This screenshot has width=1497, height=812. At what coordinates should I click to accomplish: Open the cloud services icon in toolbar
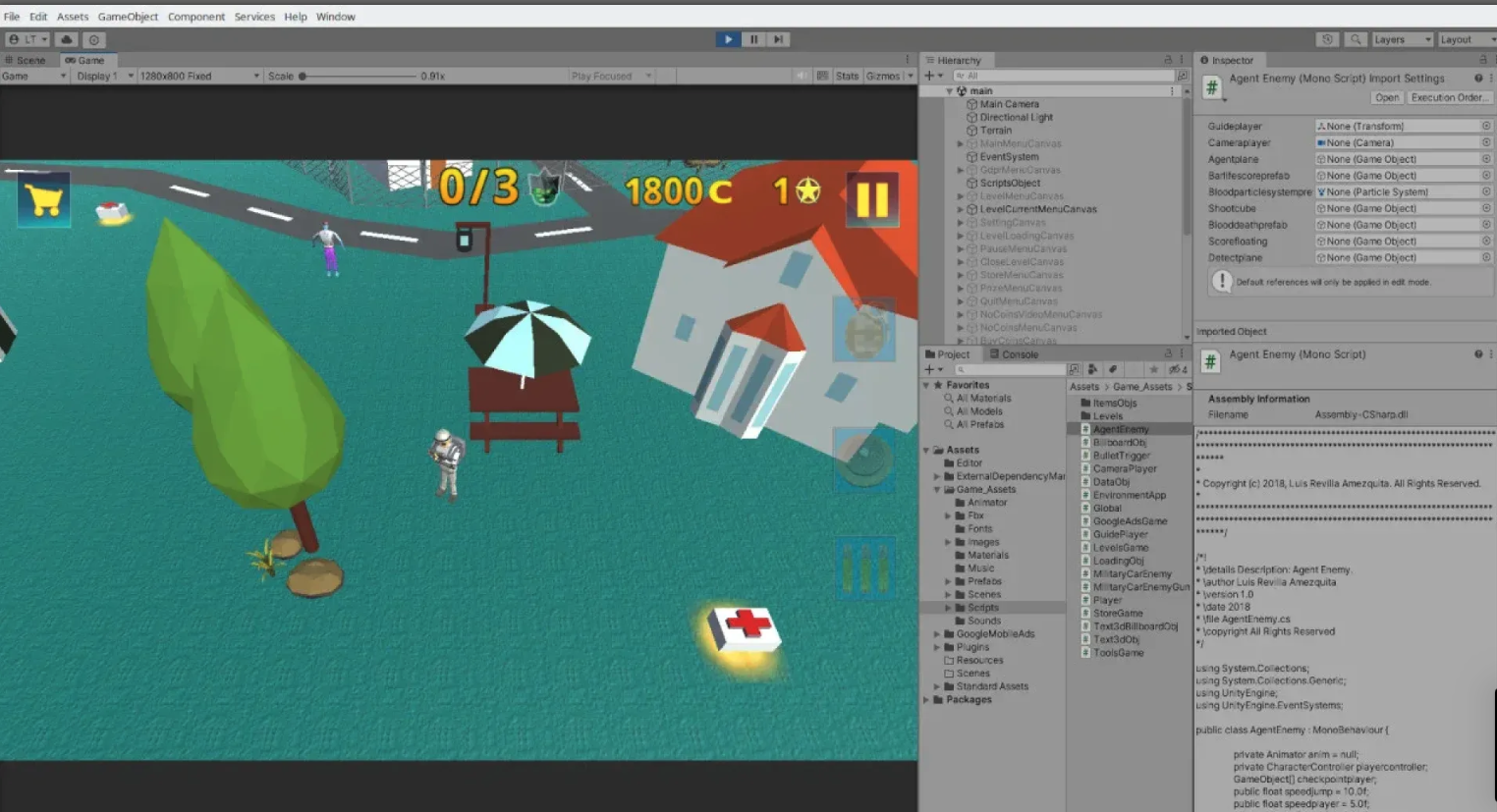pyautogui.click(x=67, y=39)
